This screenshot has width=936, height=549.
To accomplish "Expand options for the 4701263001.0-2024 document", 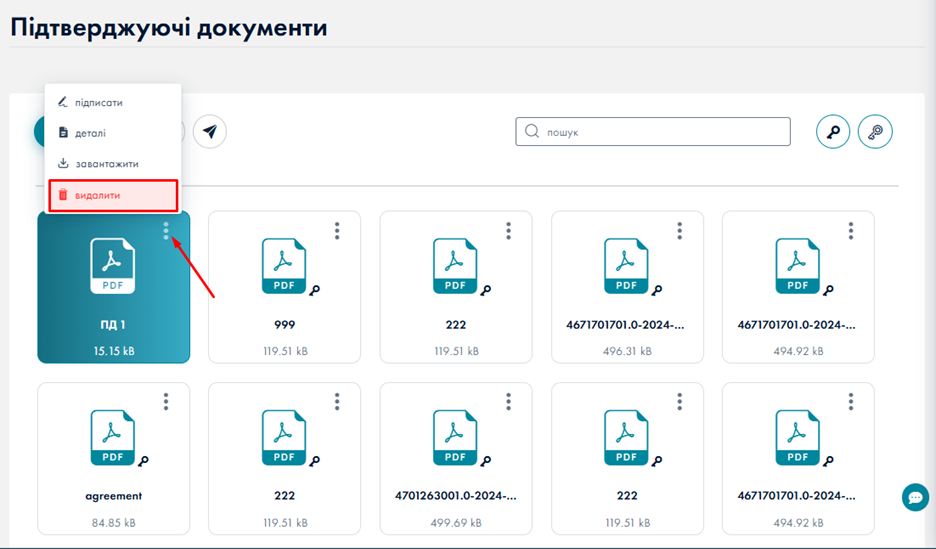I will [x=508, y=402].
